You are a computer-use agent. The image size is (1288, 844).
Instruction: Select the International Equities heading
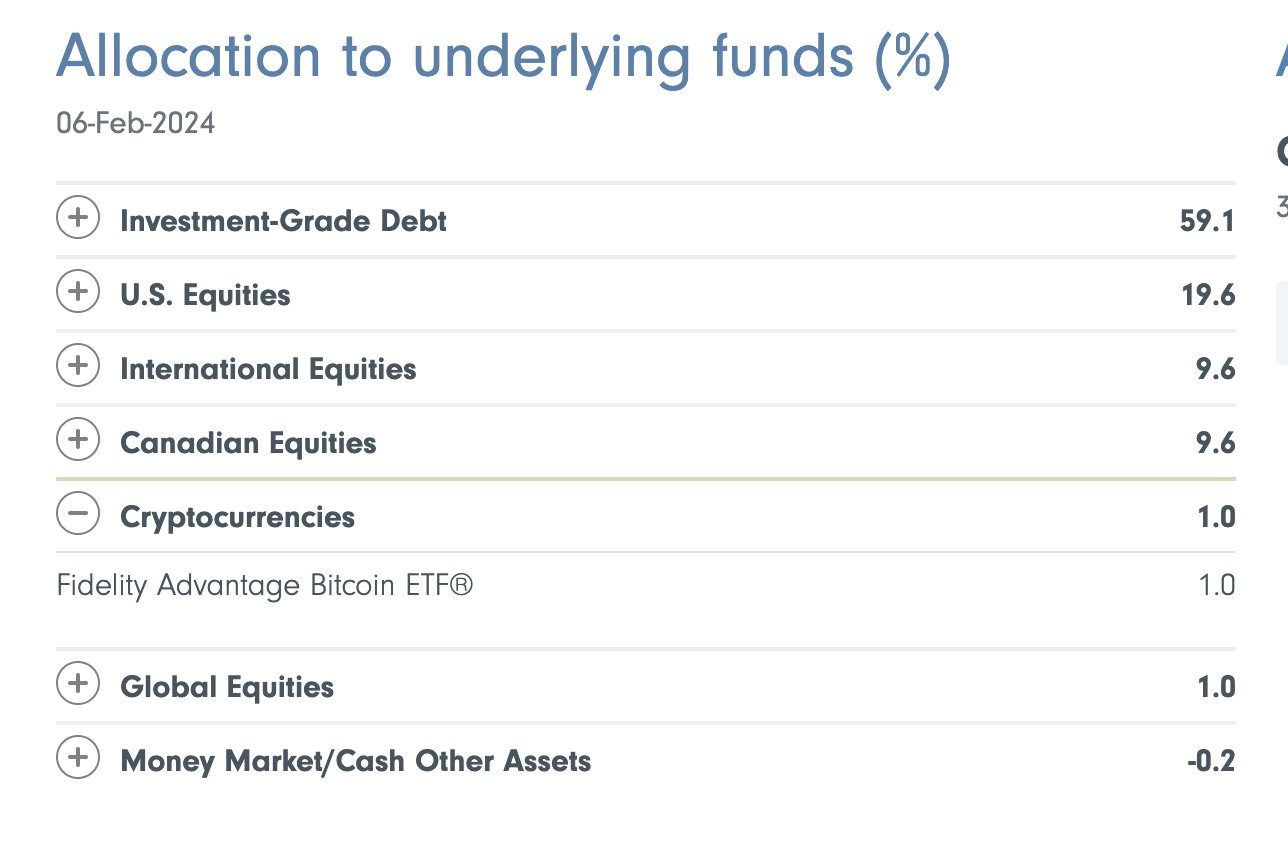[268, 369]
